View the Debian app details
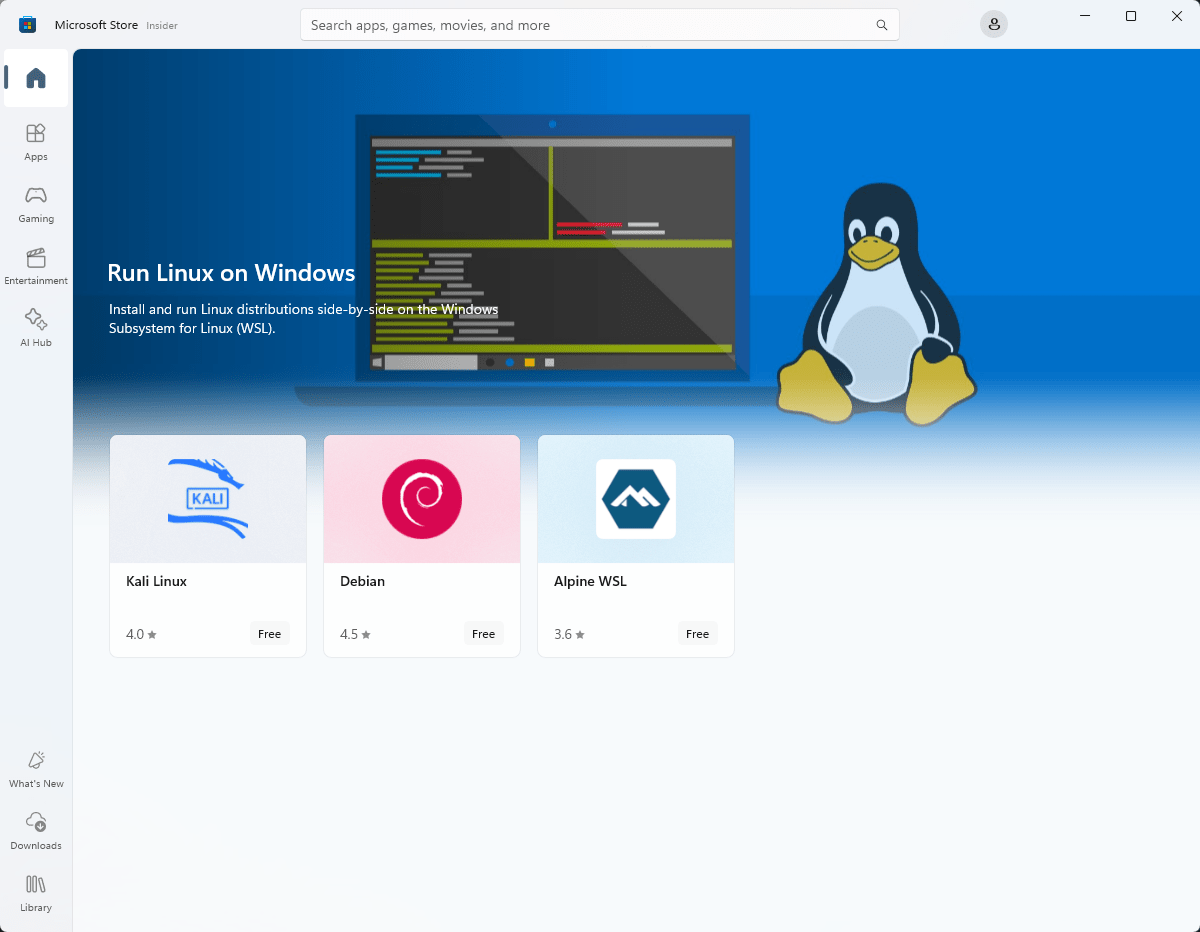The width and height of the screenshot is (1200, 932). pos(421,545)
